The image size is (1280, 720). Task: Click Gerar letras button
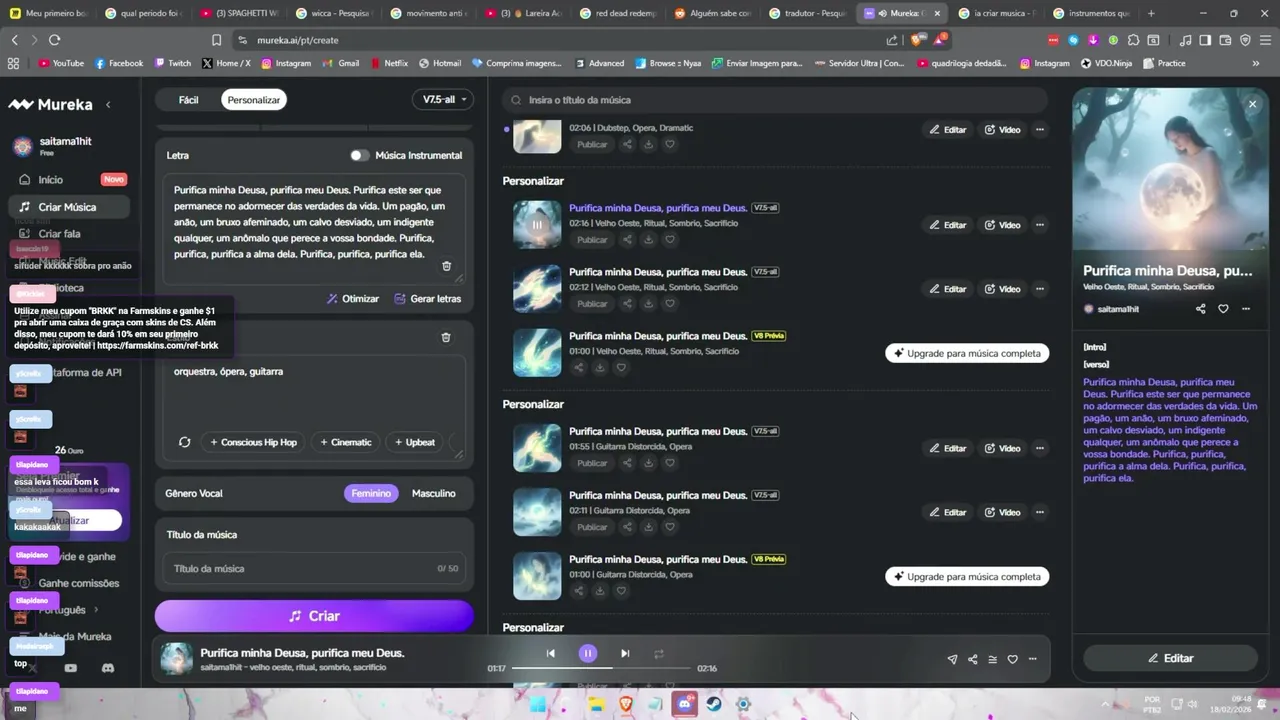[x=428, y=299]
